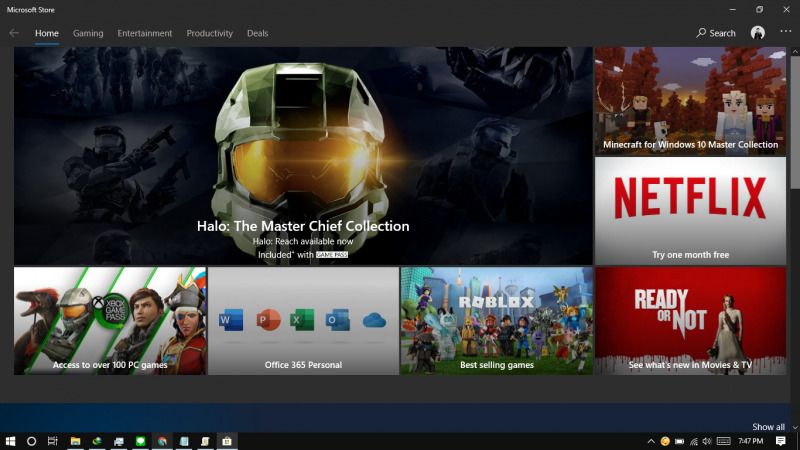Click the Halo: The Master Chief Collection title
The height and width of the screenshot is (450, 800).
[x=303, y=226]
